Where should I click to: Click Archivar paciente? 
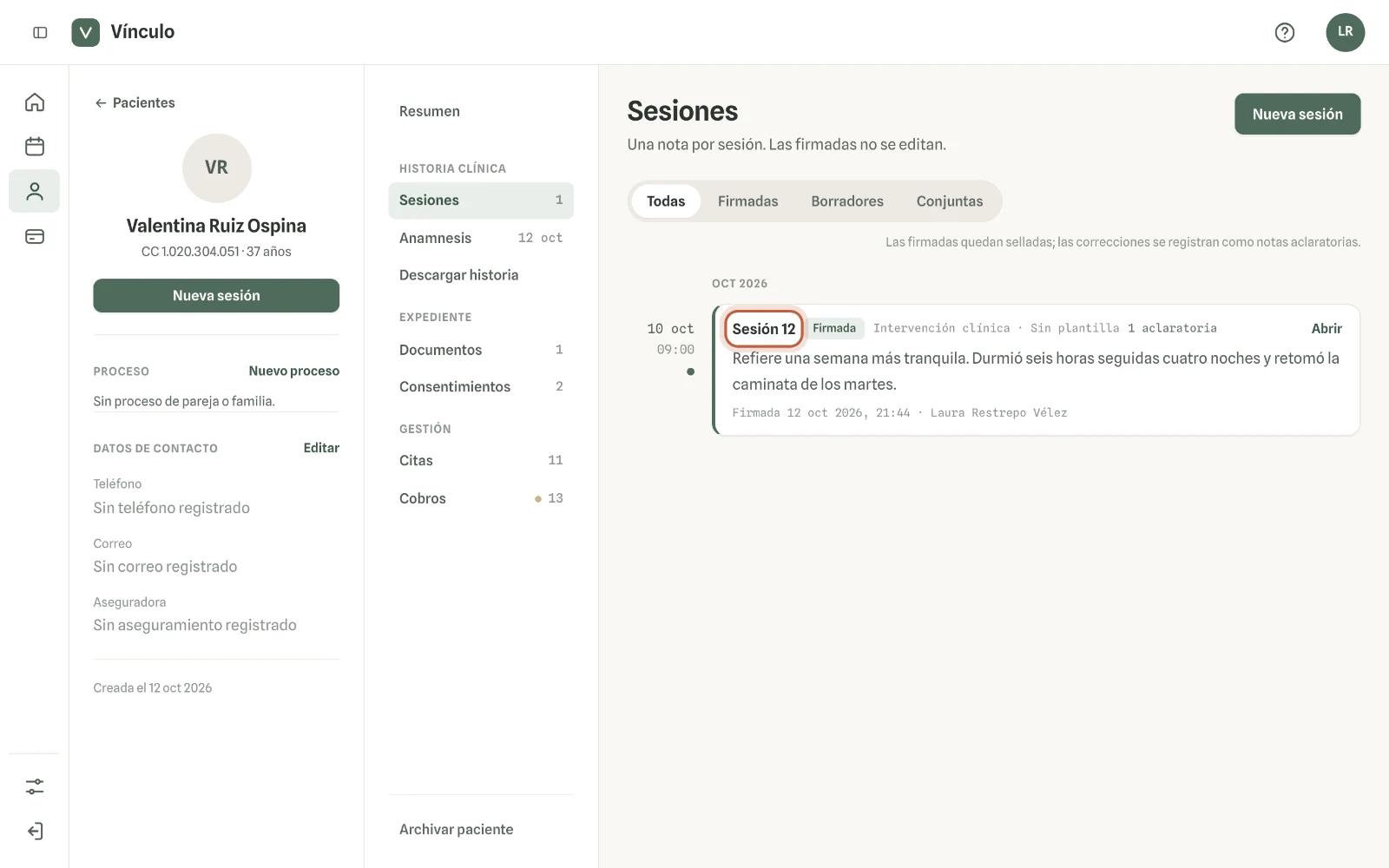point(456,829)
